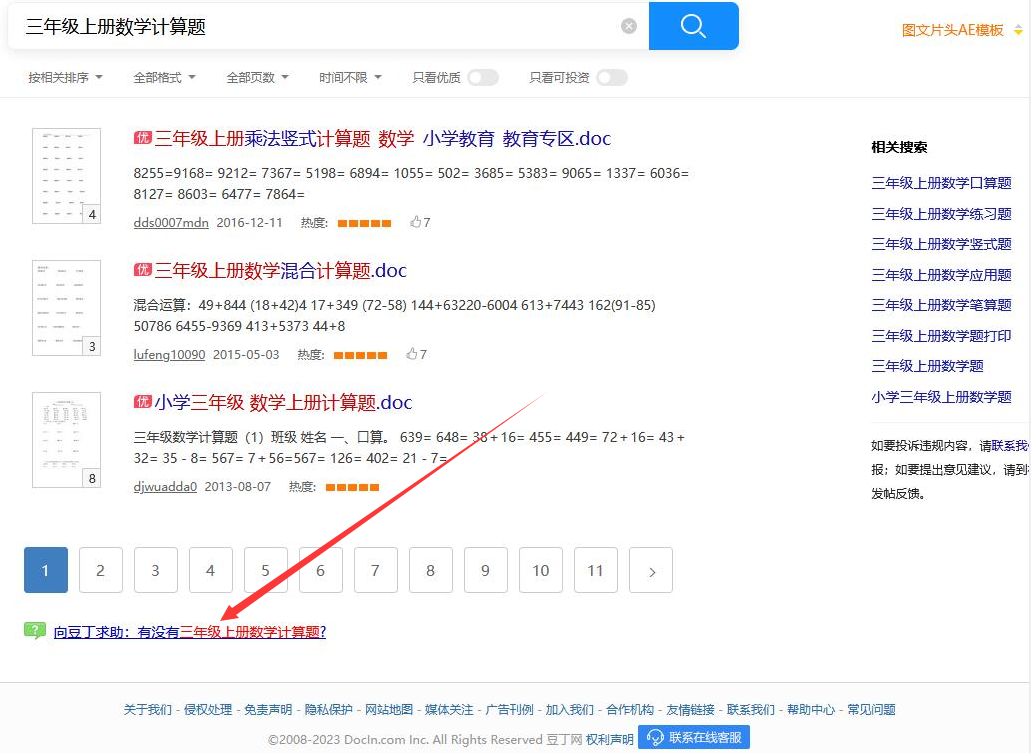The image size is (1031, 753).
Task: Go to results page 7
Action: [375, 570]
